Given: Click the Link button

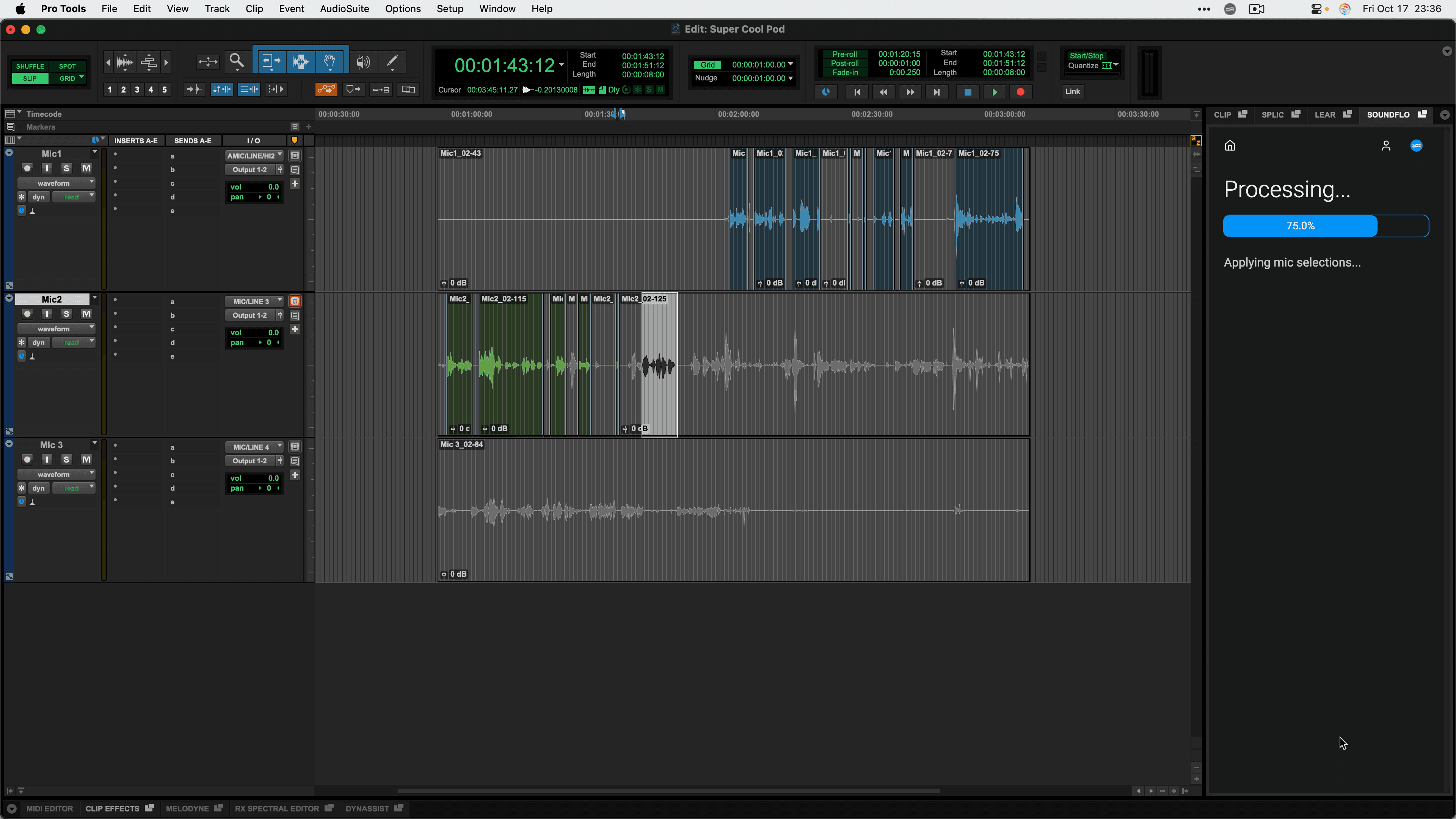Looking at the screenshot, I should coord(1072,91).
